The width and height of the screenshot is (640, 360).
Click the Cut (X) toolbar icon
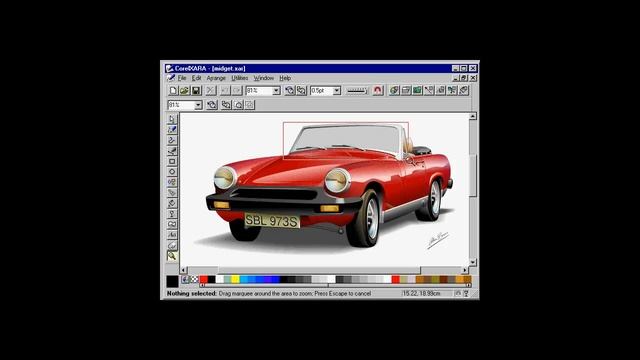point(210,91)
